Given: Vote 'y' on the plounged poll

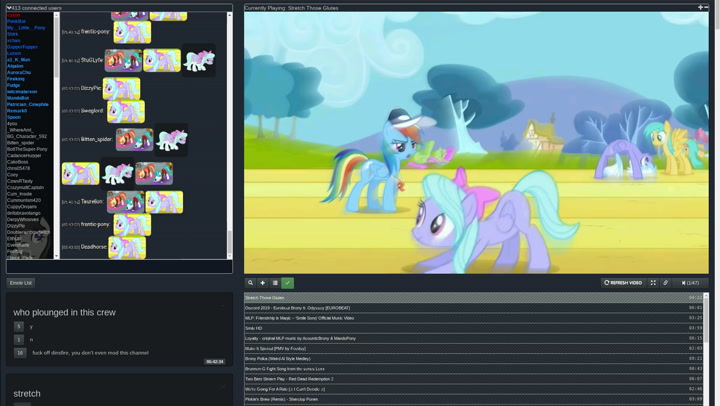Looking at the screenshot, I should click(19, 326).
